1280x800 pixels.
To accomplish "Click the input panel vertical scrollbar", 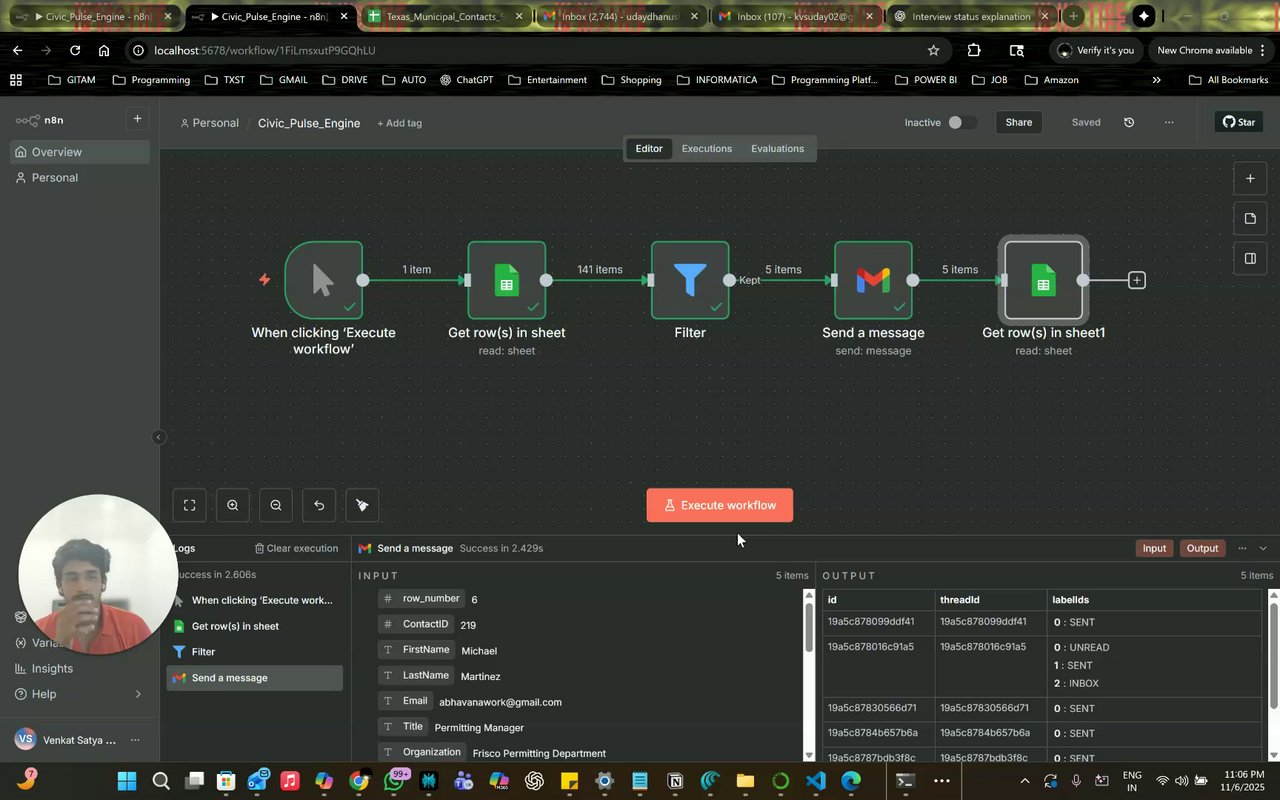I will pos(808,675).
